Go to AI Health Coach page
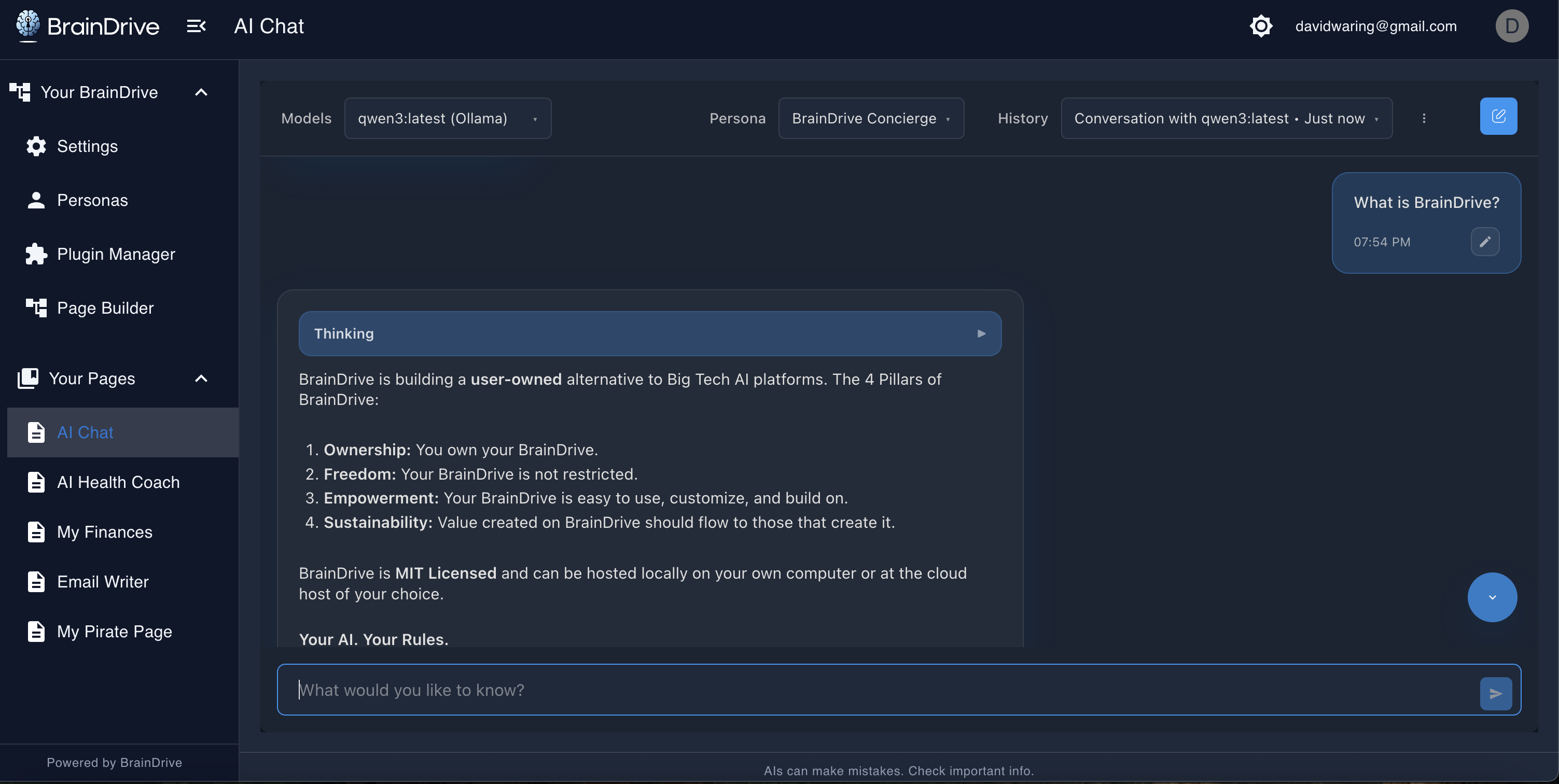This screenshot has width=1559, height=784. pos(118,482)
